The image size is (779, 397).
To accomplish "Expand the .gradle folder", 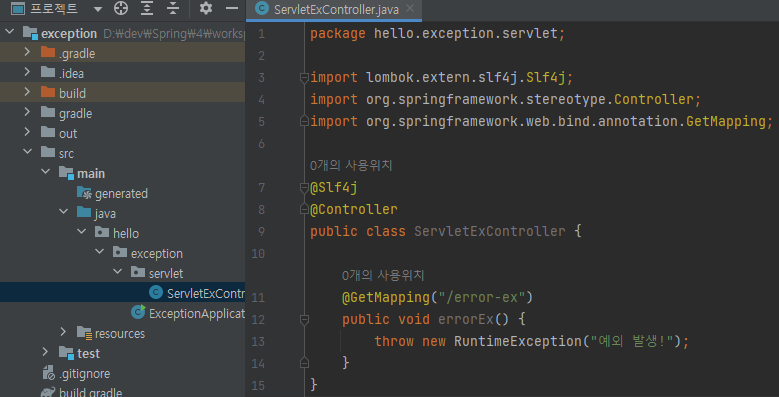I will 27,52.
